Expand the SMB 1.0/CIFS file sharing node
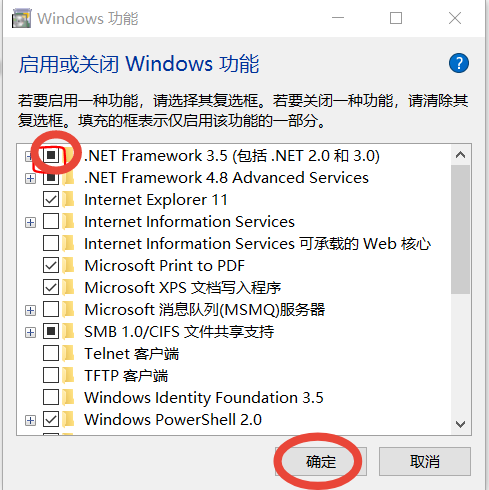 click(30, 332)
